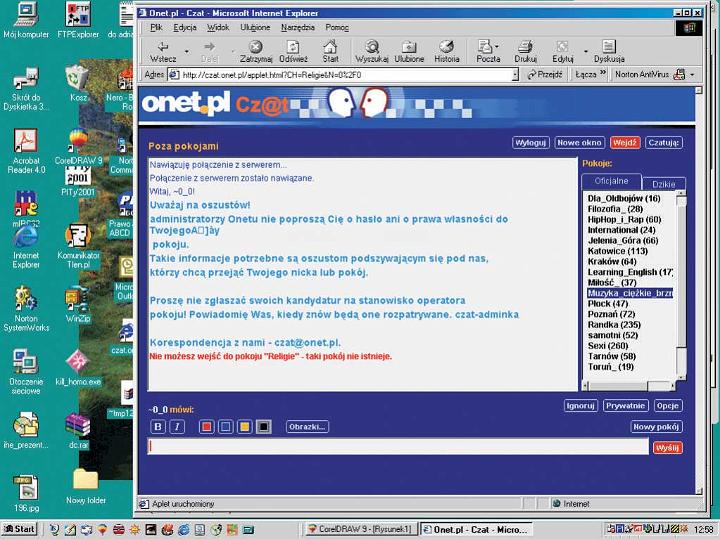The image size is (720, 539).
Task: Switch to the Oficjalne rooms tab
Action: [611, 181]
